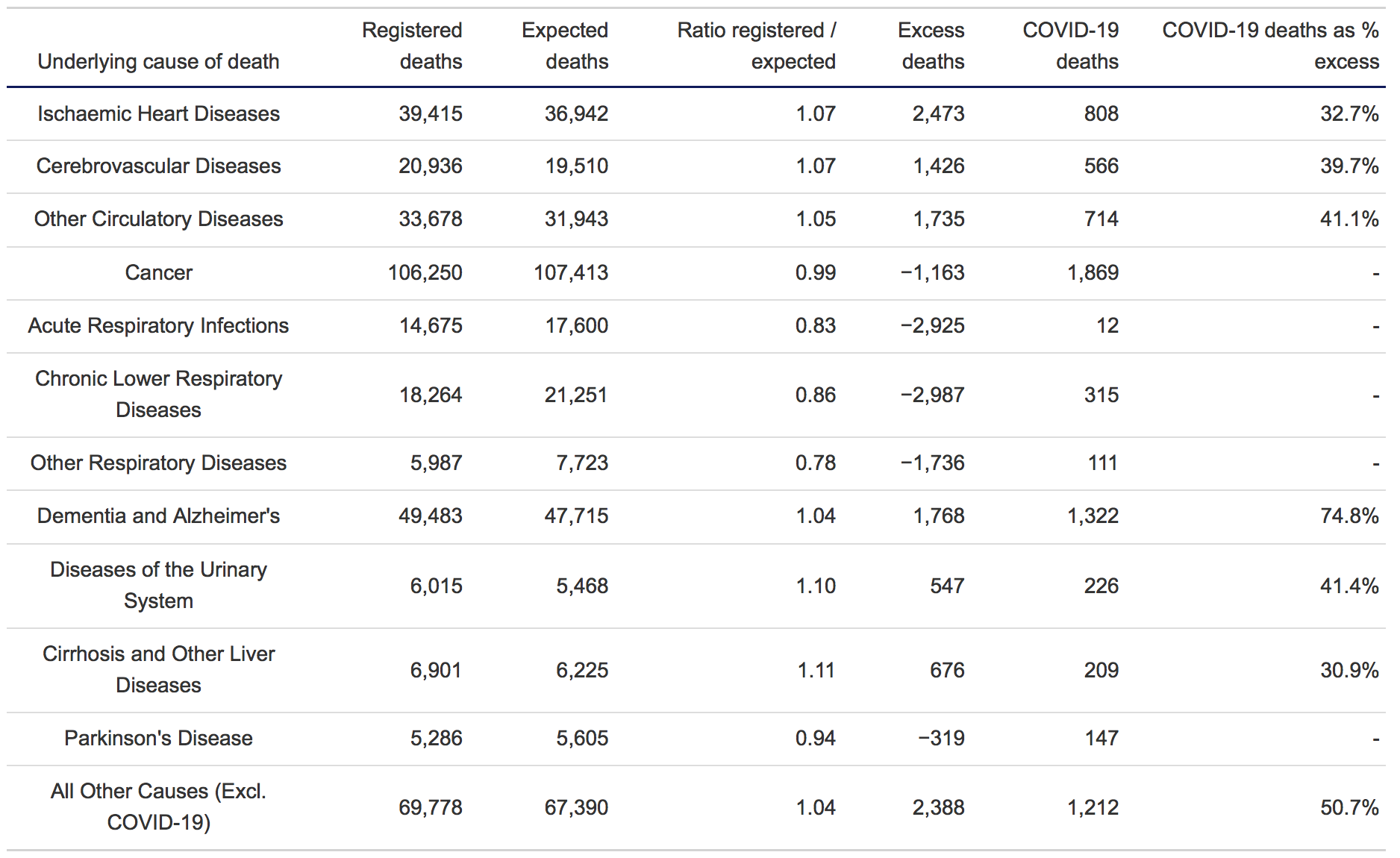Click the 106,250 registered deaths cell
Viewport: 1400px width, 858px height.
tap(425, 272)
